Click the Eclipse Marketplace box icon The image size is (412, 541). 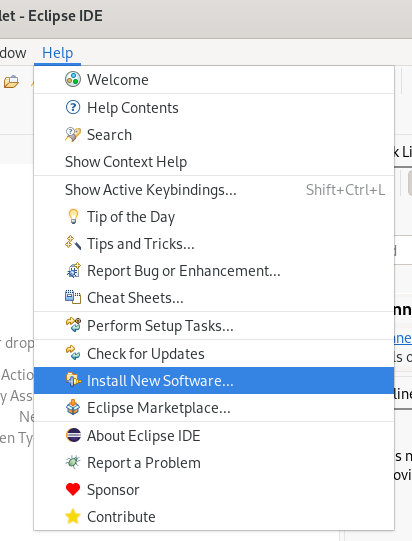click(x=73, y=407)
